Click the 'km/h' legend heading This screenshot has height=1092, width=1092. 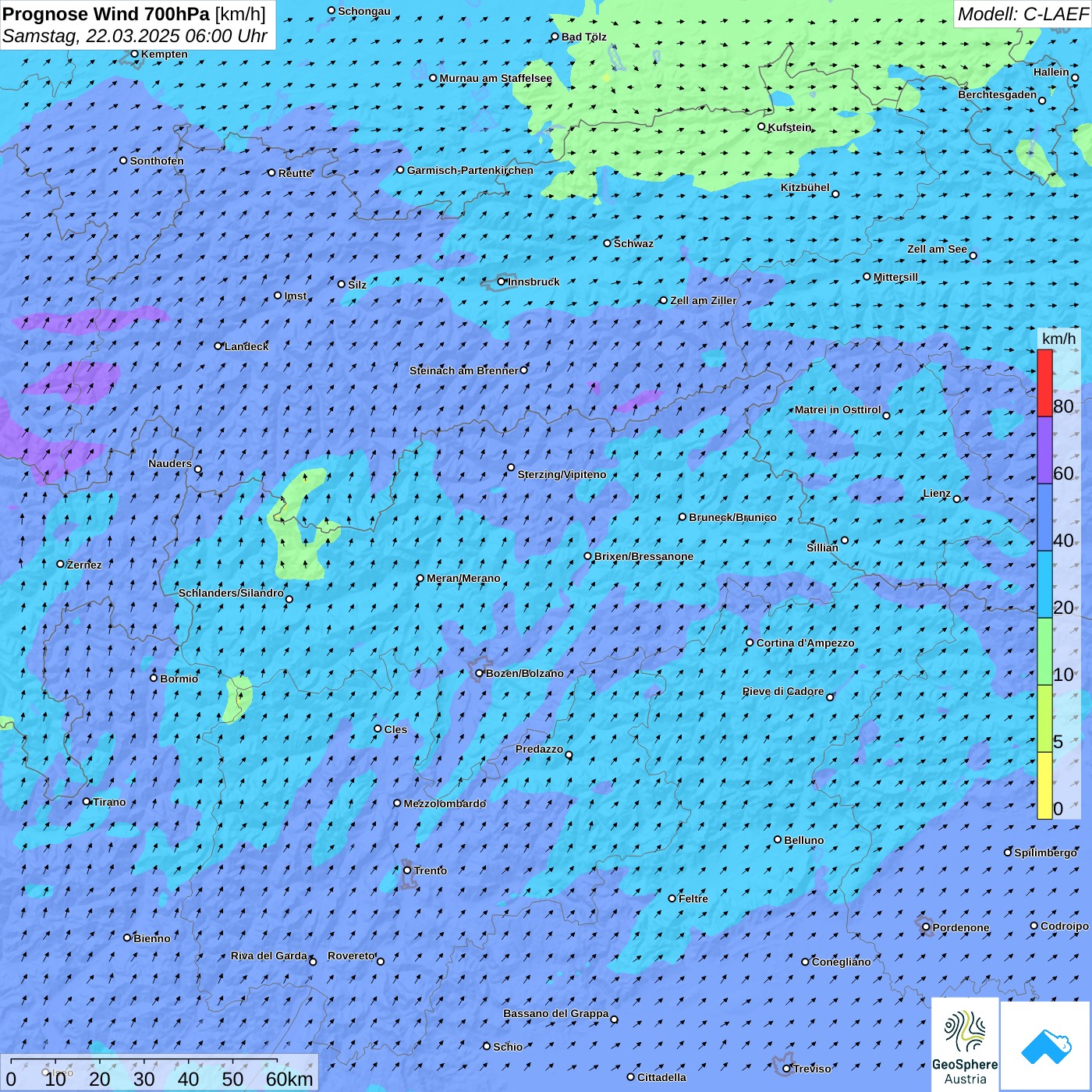(1058, 339)
